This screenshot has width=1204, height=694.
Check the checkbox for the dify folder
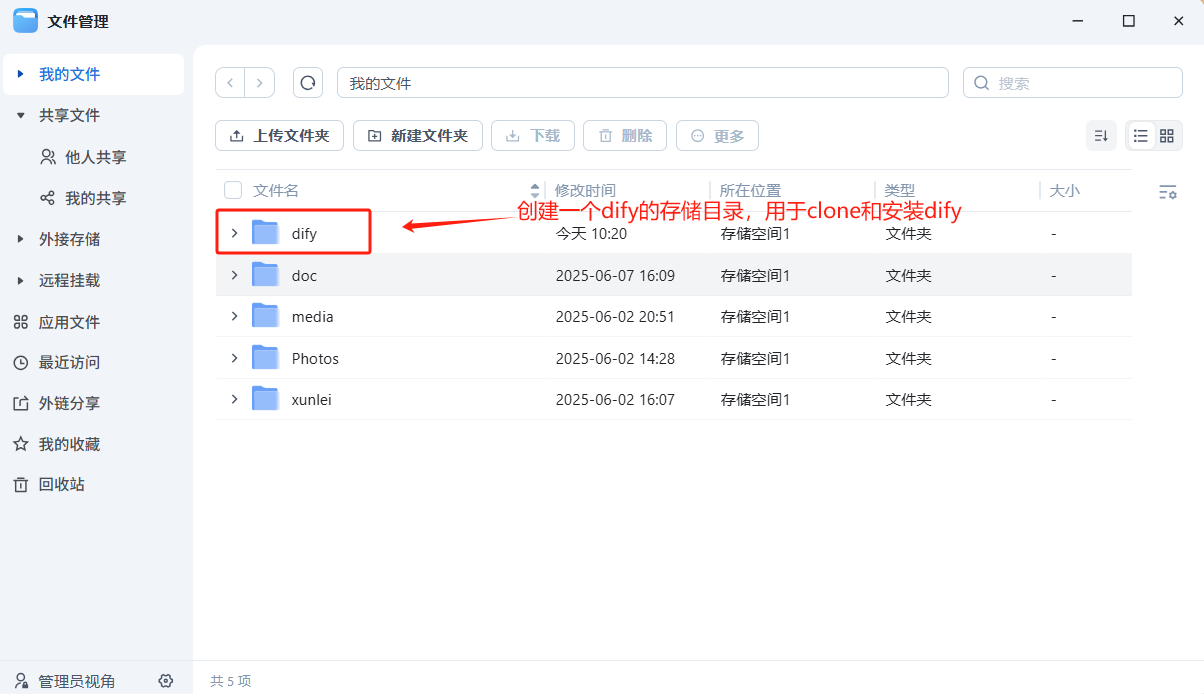tap(234, 232)
